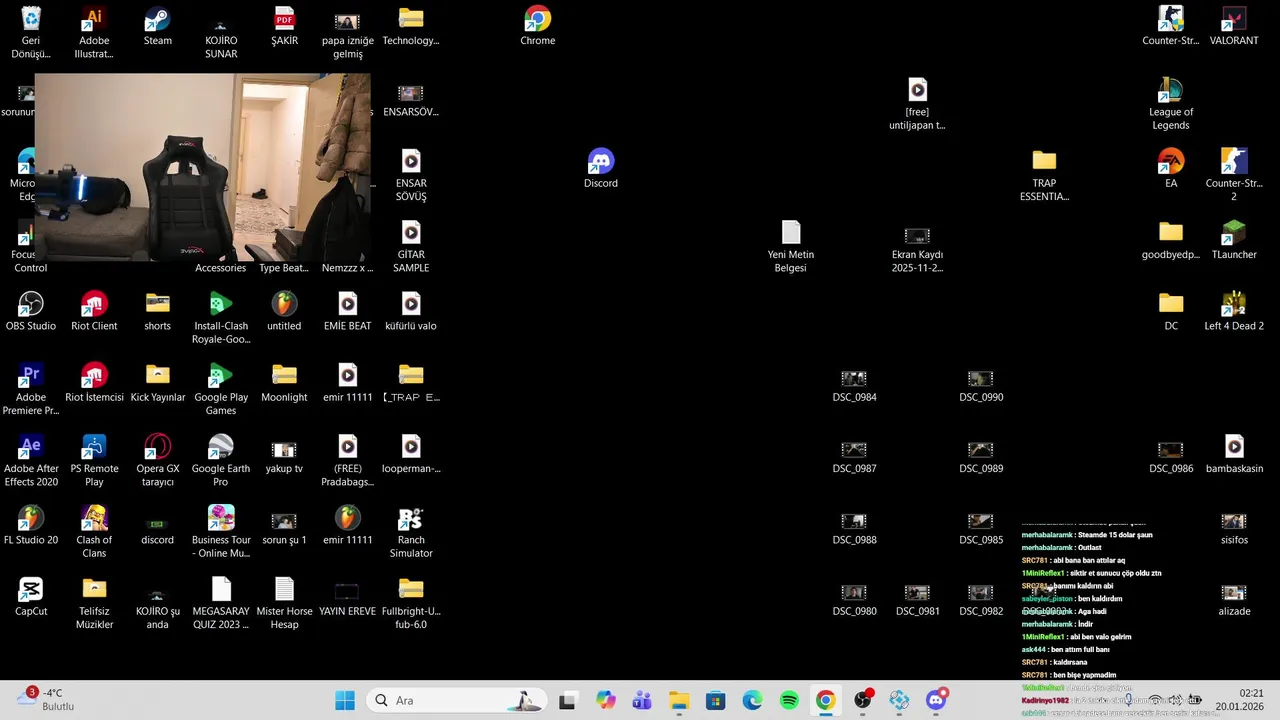Open Google Play Games shortcut
The width and height of the screenshot is (1280, 720).
(221, 388)
